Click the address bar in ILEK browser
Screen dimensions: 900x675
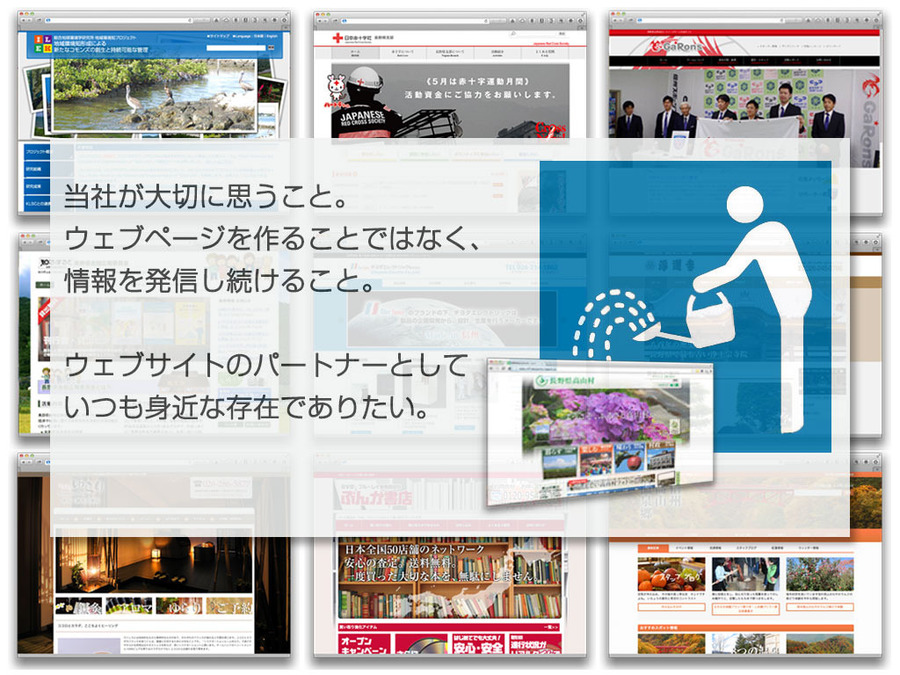pyautogui.click(x=150, y=20)
